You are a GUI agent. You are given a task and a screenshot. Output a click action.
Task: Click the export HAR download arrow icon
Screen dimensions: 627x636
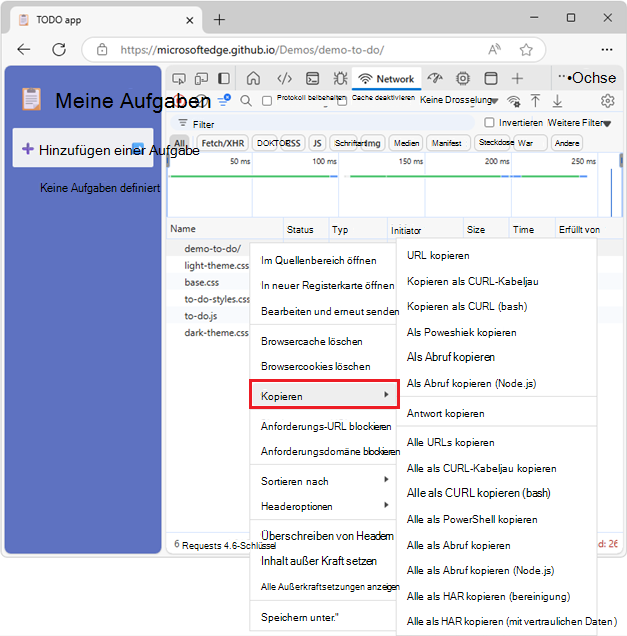(x=558, y=101)
